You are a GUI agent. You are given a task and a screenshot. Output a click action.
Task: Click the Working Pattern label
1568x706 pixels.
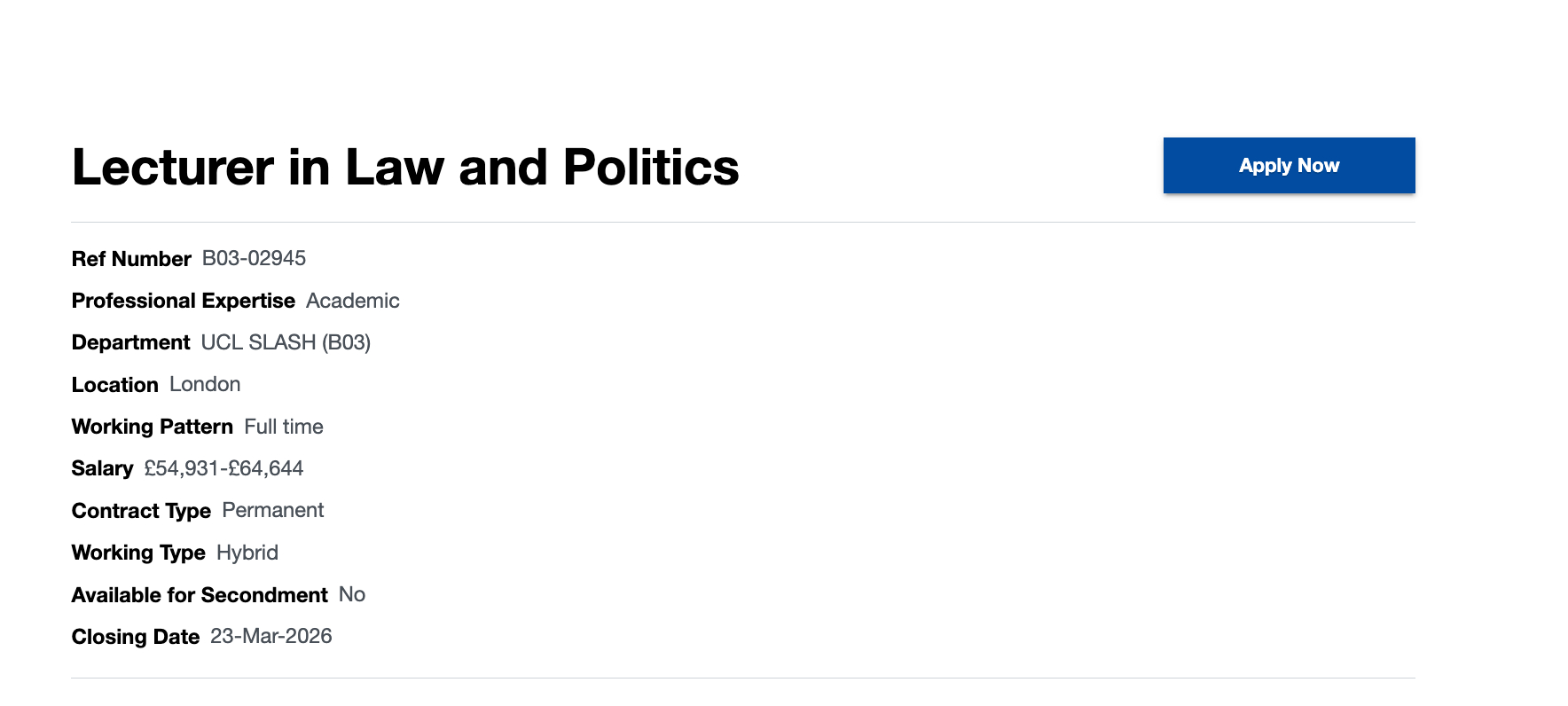pos(152,427)
